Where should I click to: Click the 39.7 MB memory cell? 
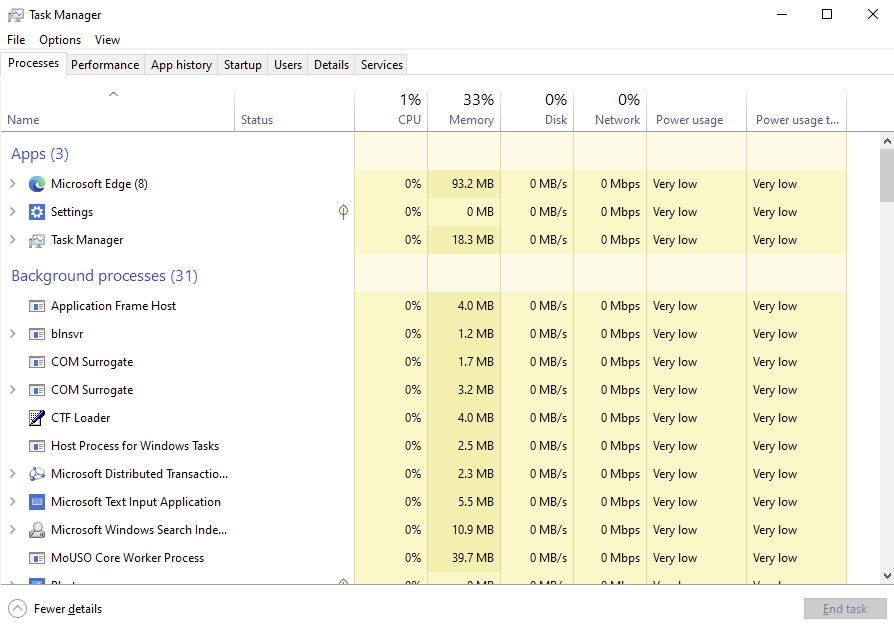pos(473,558)
